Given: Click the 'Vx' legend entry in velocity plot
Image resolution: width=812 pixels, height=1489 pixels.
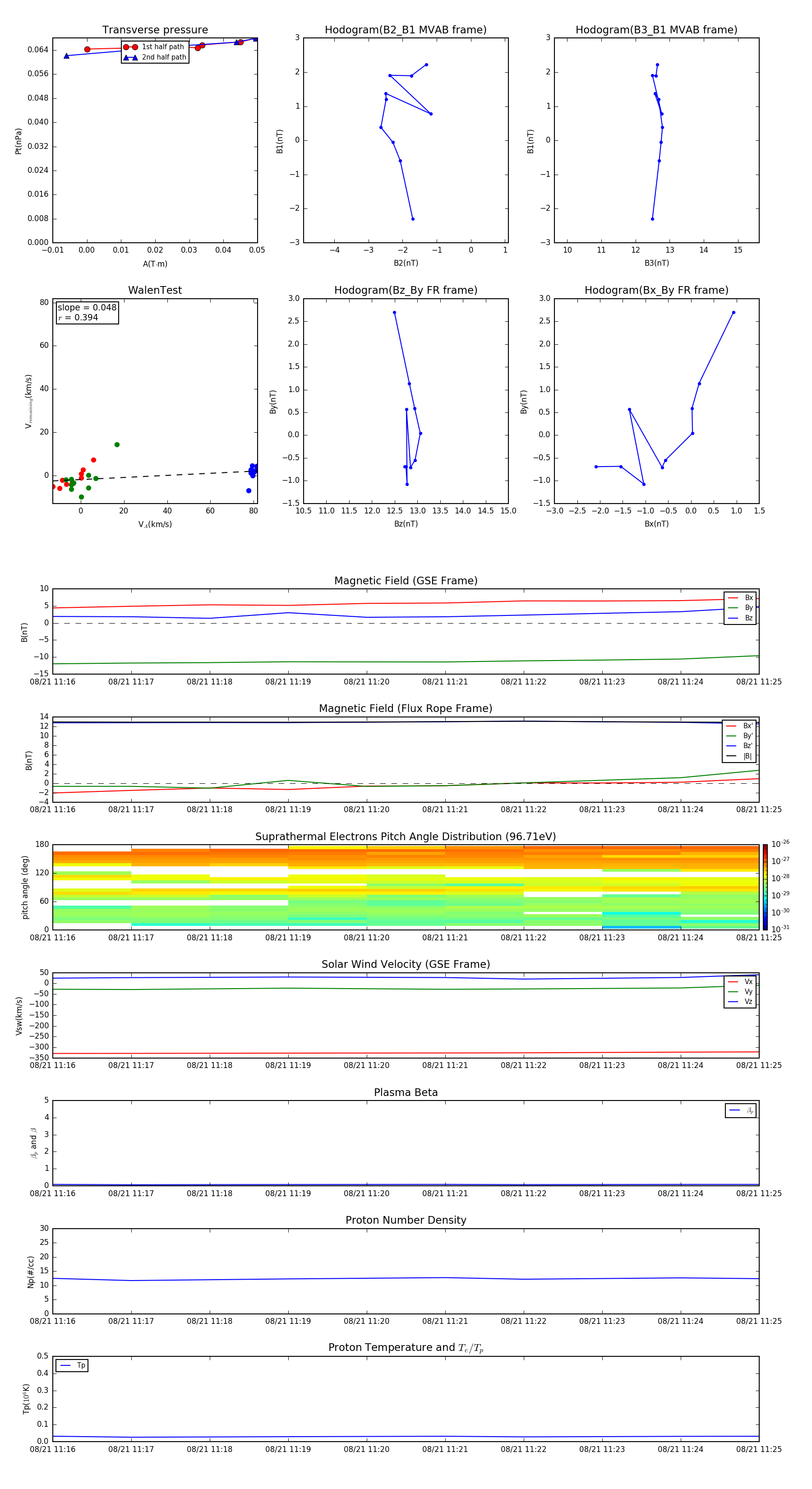Looking at the screenshot, I should pos(740,981).
